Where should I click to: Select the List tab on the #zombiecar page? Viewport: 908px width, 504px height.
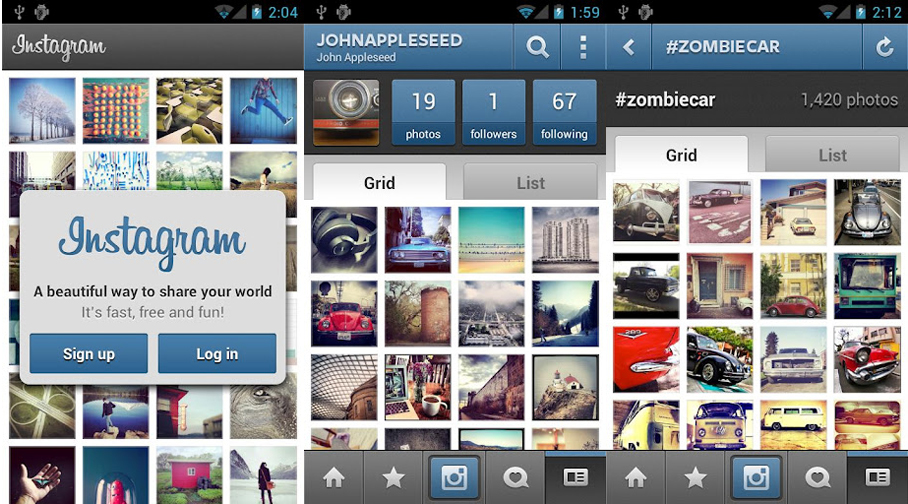click(x=832, y=155)
